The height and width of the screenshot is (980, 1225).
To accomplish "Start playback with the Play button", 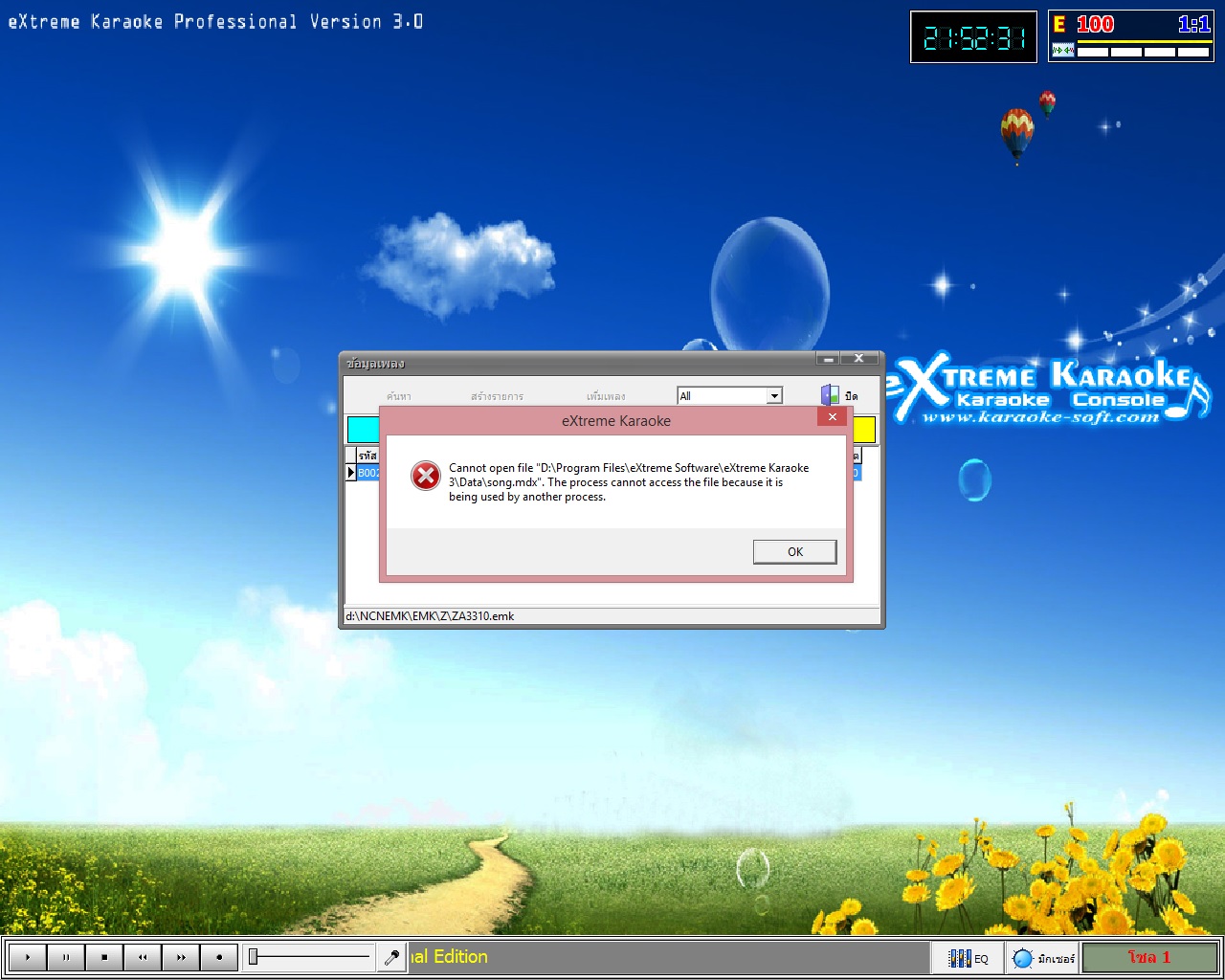I will tap(28, 957).
